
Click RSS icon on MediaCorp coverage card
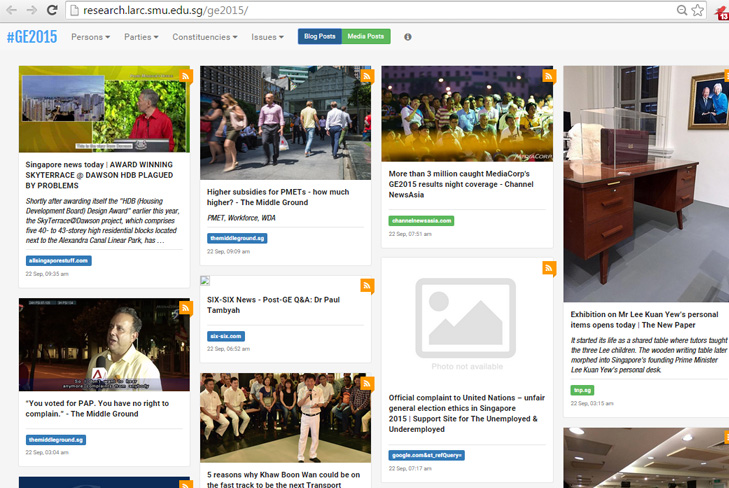(x=548, y=75)
